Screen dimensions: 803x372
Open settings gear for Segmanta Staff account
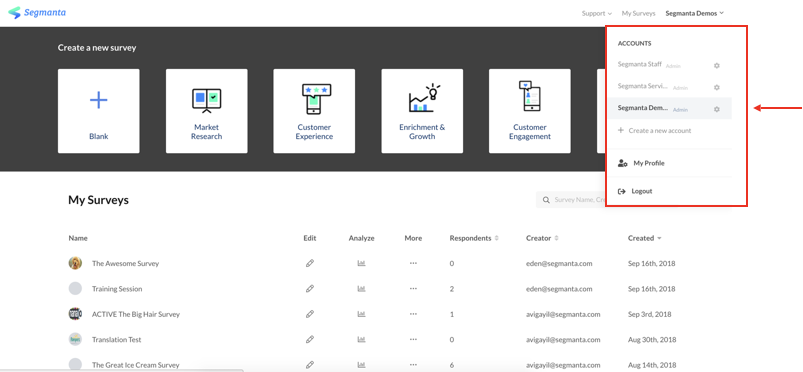point(716,66)
